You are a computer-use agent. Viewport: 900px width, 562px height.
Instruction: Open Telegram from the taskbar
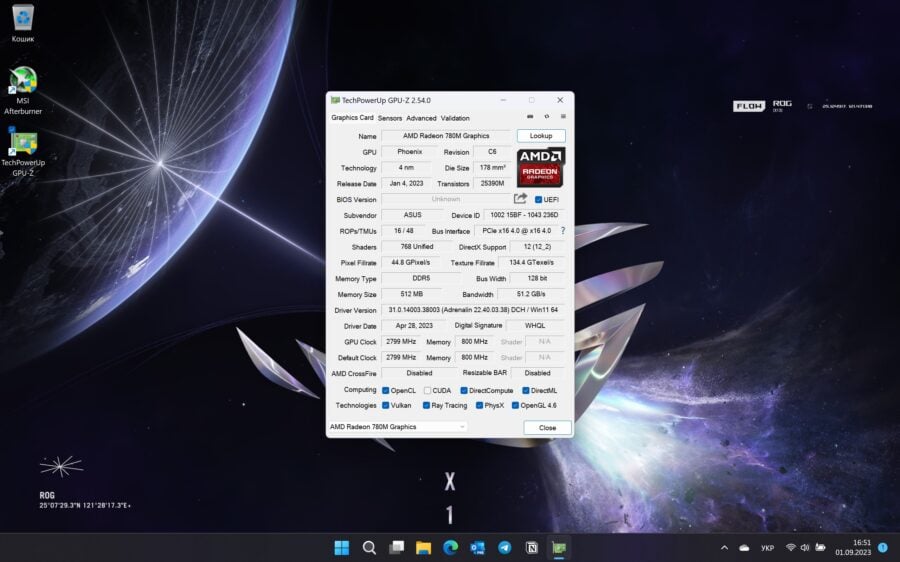[505, 548]
